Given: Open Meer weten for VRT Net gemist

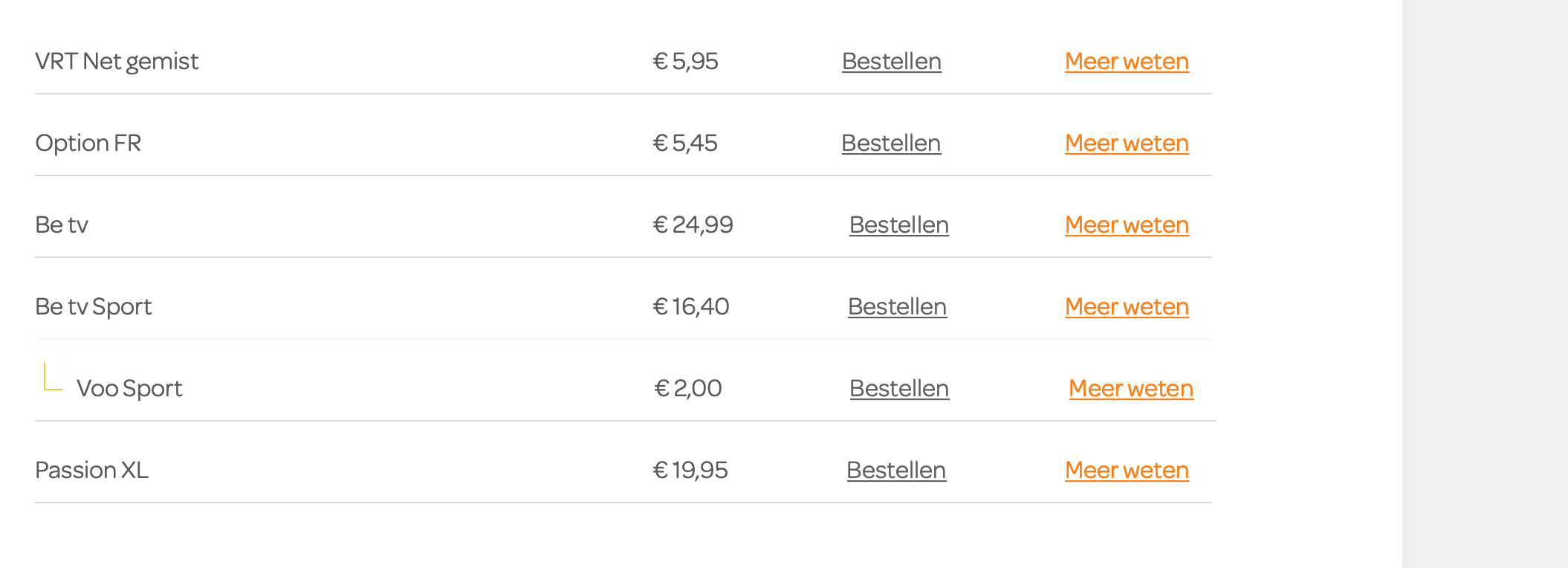Looking at the screenshot, I should pos(1126,62).
